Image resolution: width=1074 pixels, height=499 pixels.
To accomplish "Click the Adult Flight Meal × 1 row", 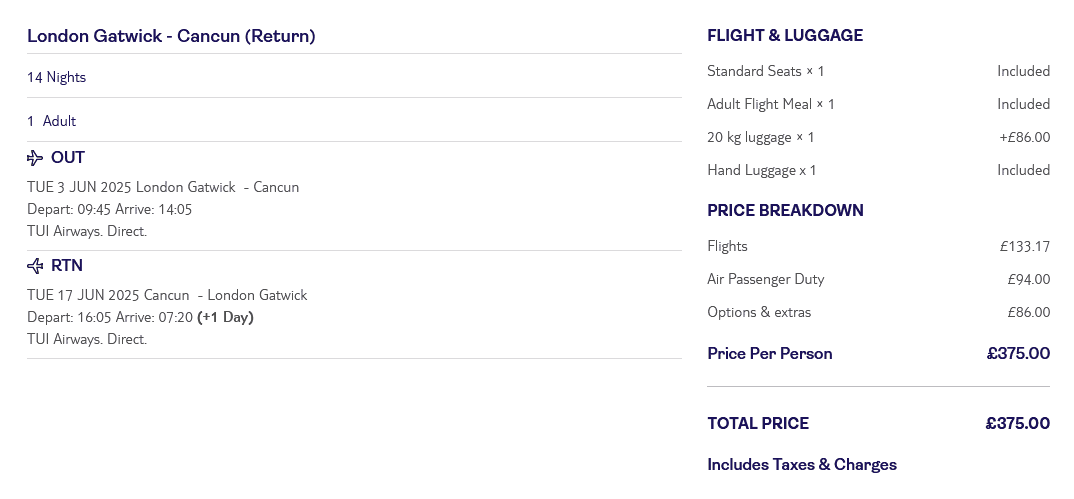I will 771,104.
